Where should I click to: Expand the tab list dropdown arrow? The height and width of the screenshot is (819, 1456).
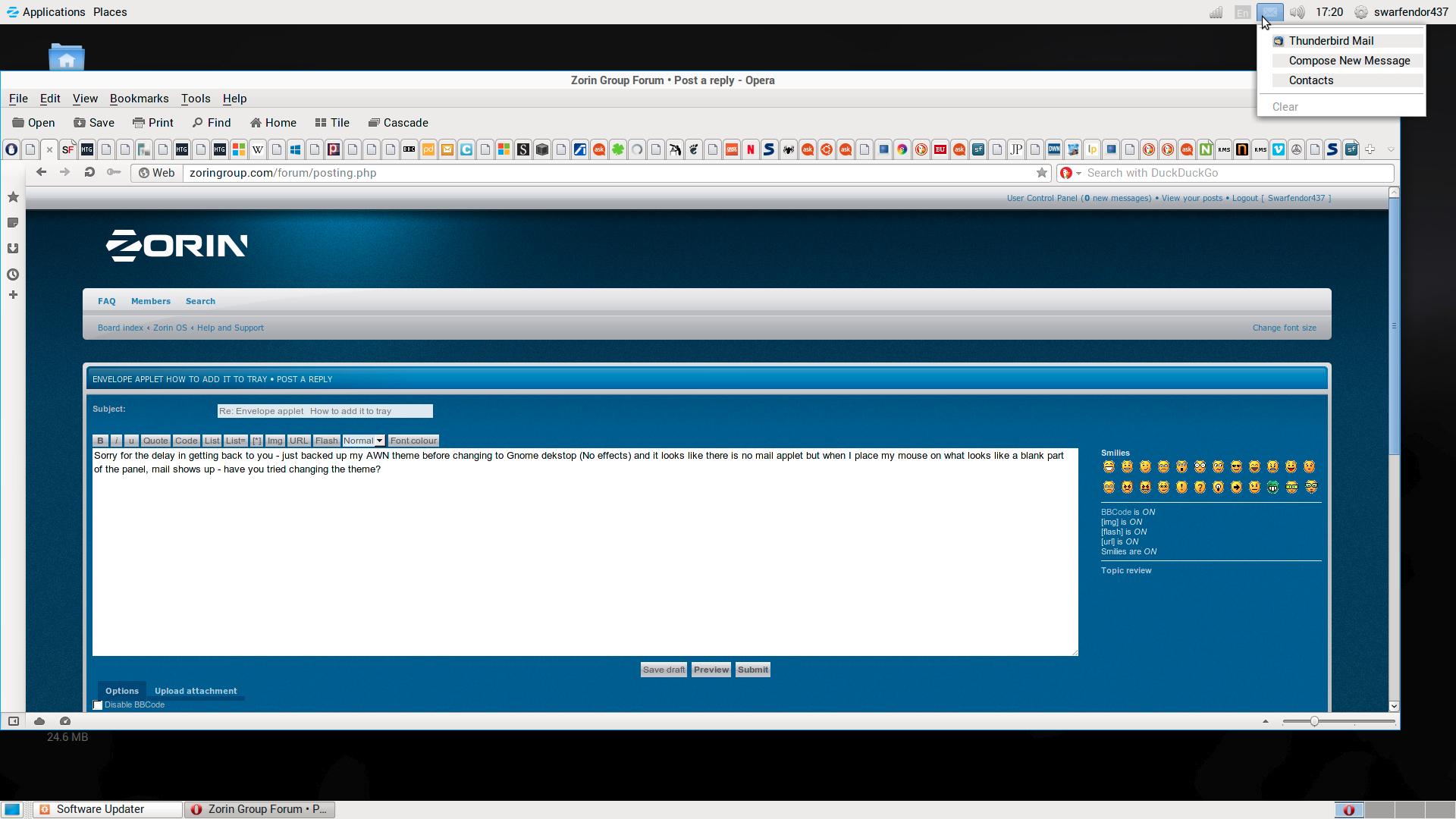point(1391,149)
